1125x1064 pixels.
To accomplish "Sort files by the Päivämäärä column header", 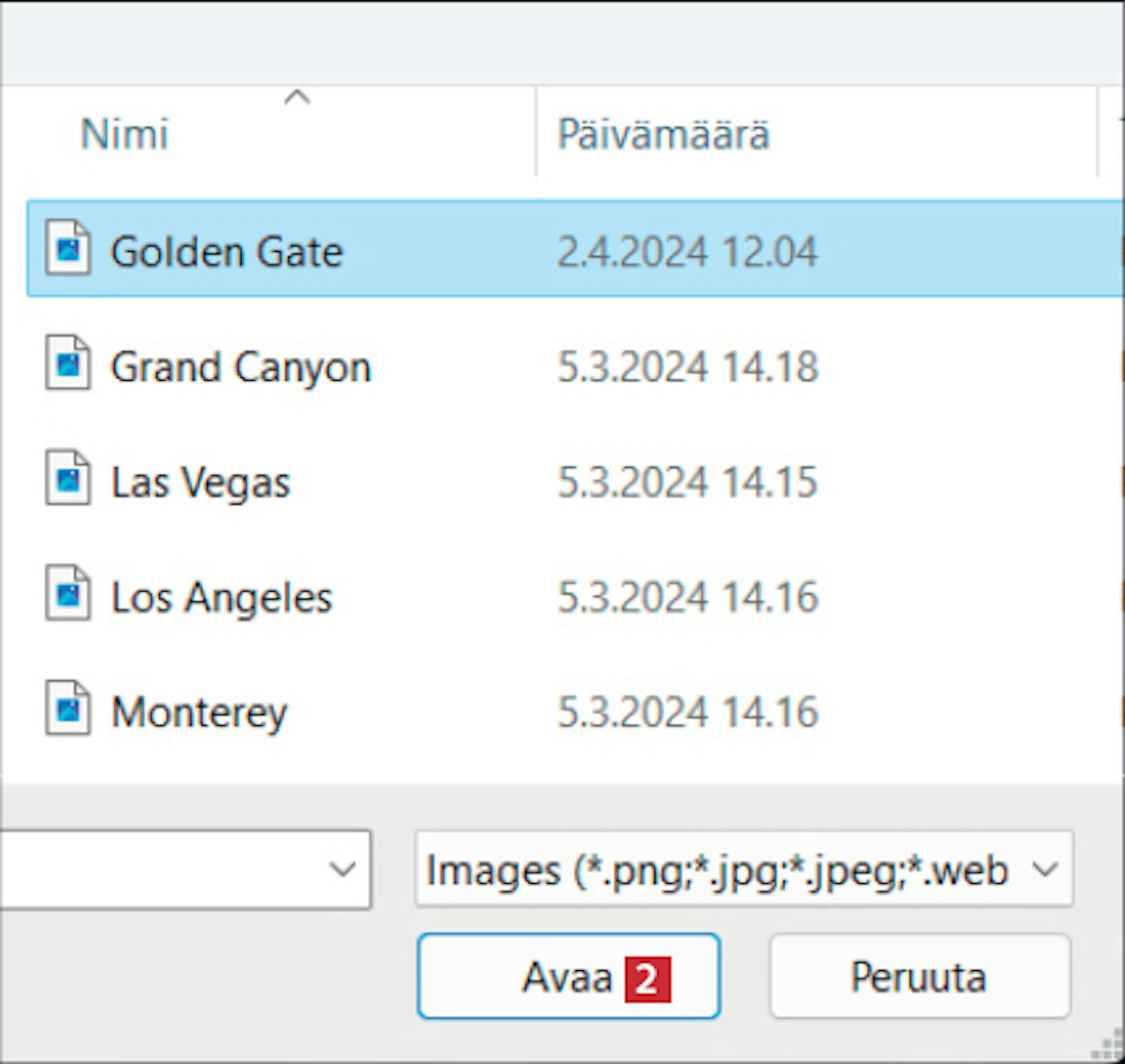I will pos(663,135).
